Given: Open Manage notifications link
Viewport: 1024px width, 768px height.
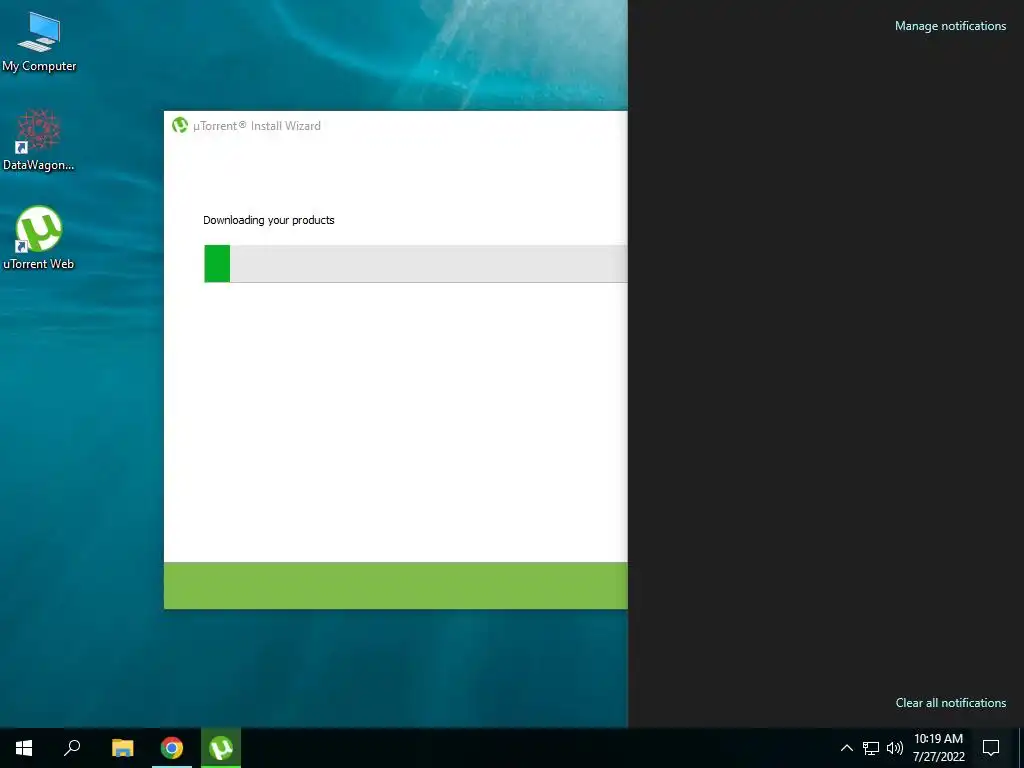Looking at the screenshot, I should point(950,26).
